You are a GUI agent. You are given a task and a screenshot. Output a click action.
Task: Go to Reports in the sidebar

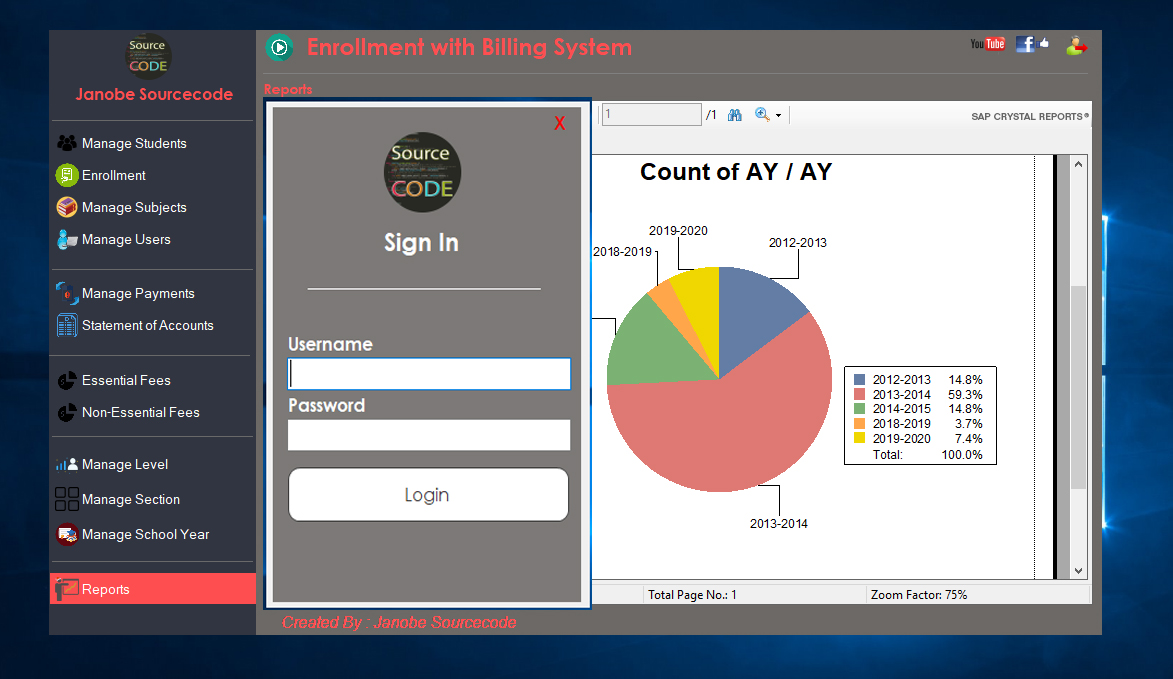(x=106, y=589)
